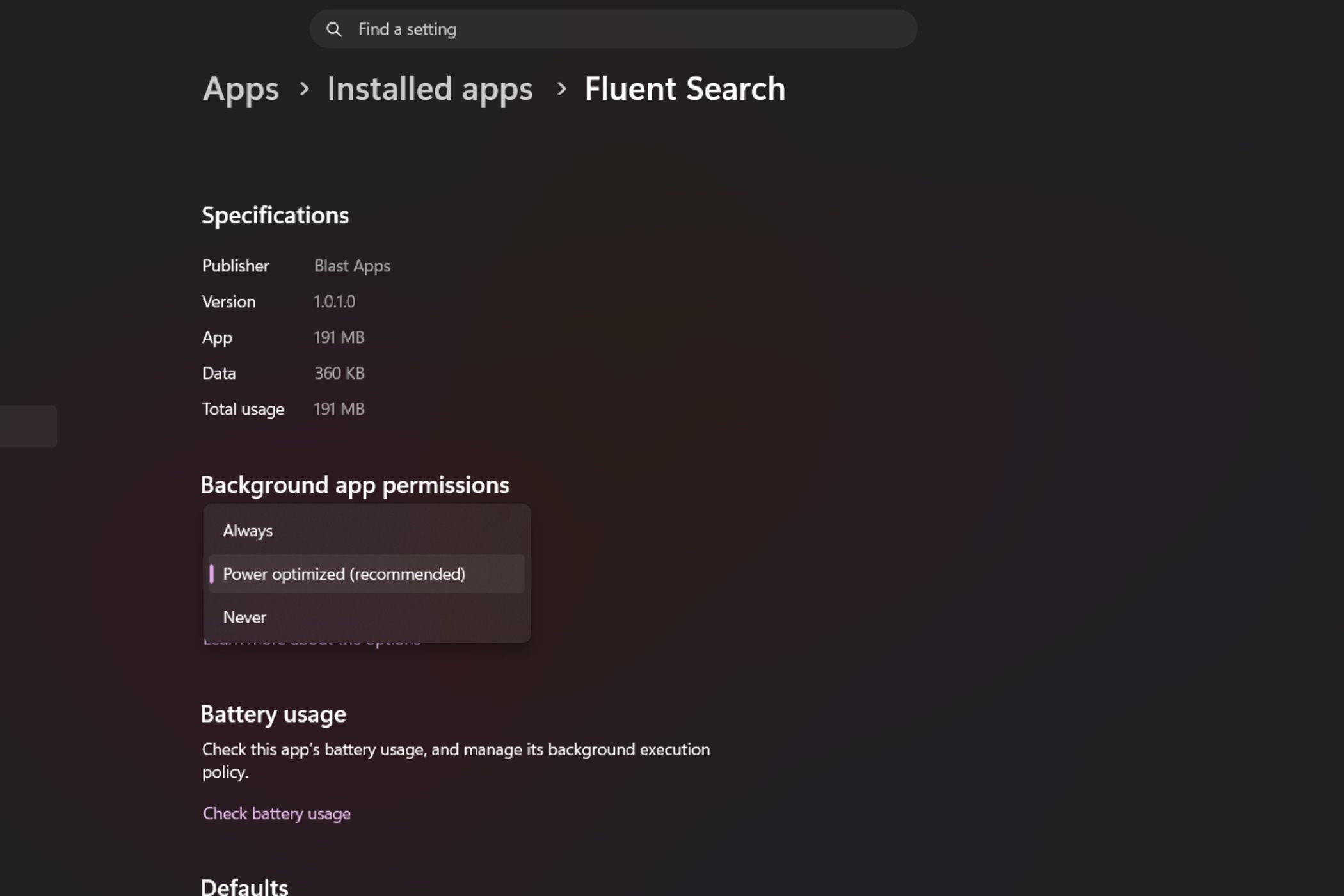Go back to Apps breadcrumb
The image size is (1344, 896).
[241, 88]
